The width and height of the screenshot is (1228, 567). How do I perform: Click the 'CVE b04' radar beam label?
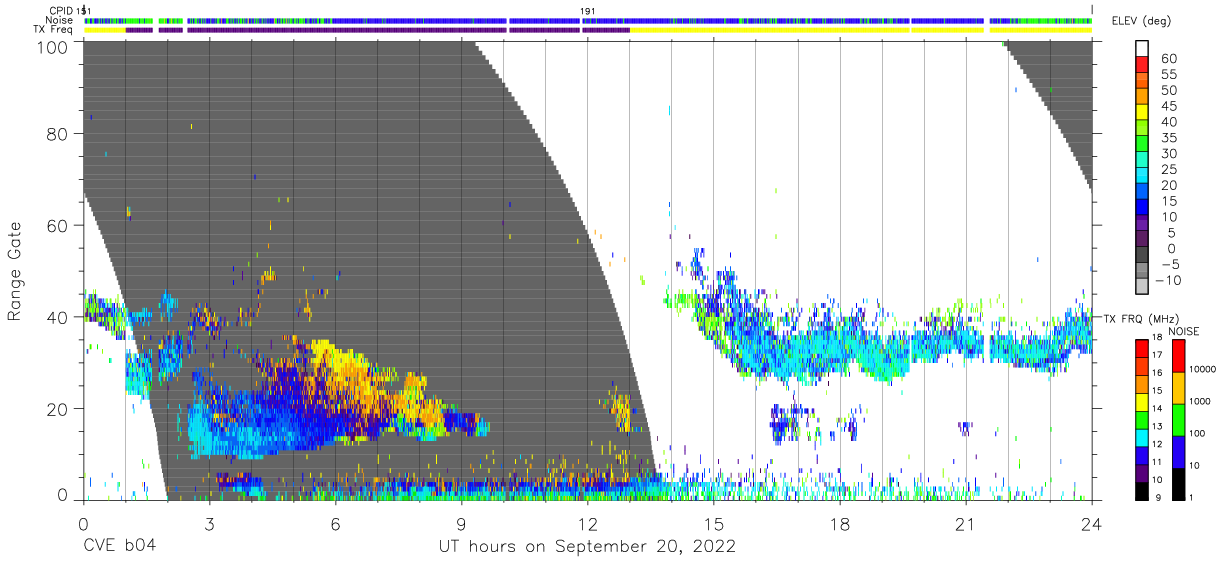pyautogui.click(x=119, y=546)
